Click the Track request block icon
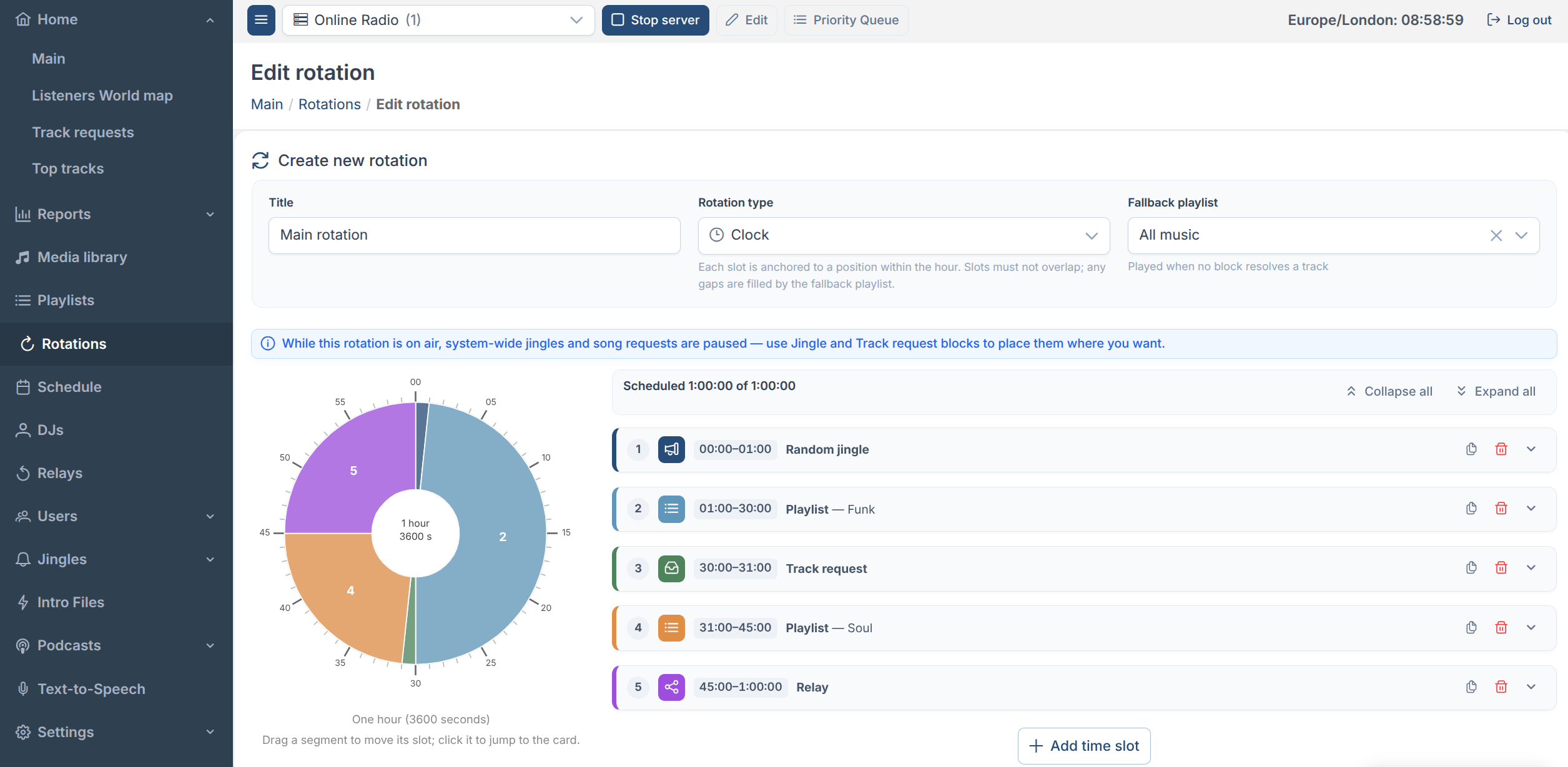Image resolution: width=1568 pixels, height=767 pixels. click(x=671, y=569)
